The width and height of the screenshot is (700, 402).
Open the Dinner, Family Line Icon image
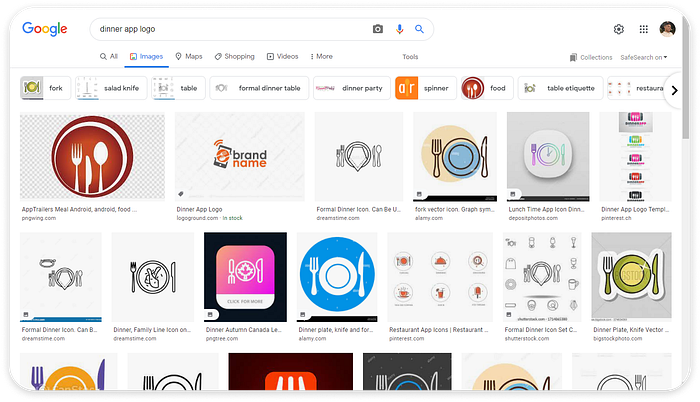pos(153,277)
